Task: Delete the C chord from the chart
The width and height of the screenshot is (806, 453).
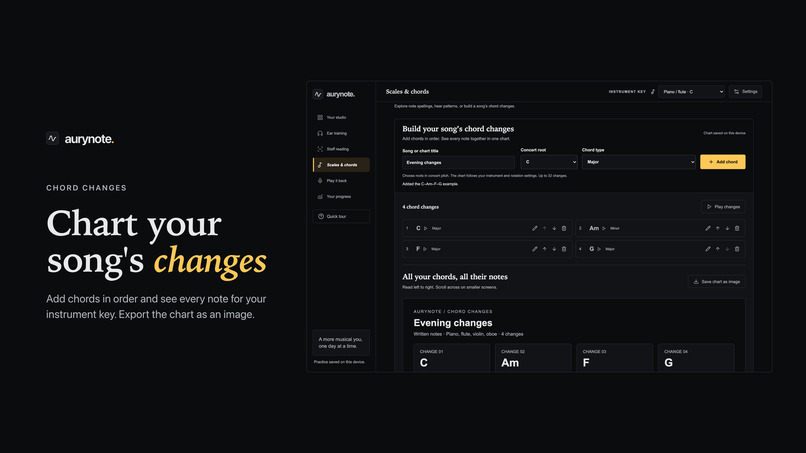Action: tap(564, 228)
